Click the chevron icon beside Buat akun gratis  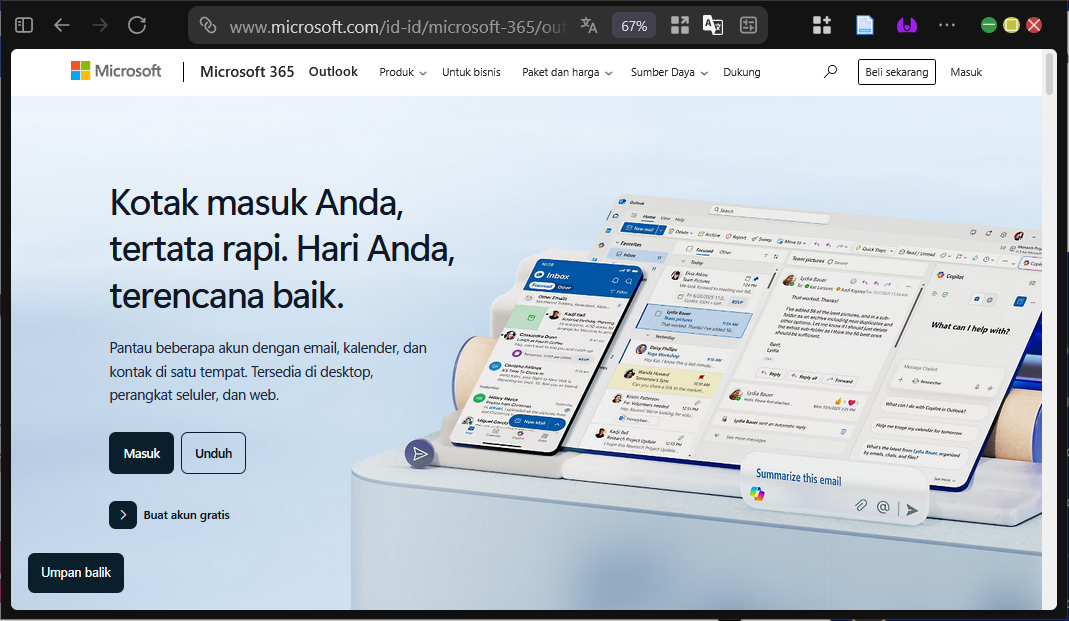123,515
